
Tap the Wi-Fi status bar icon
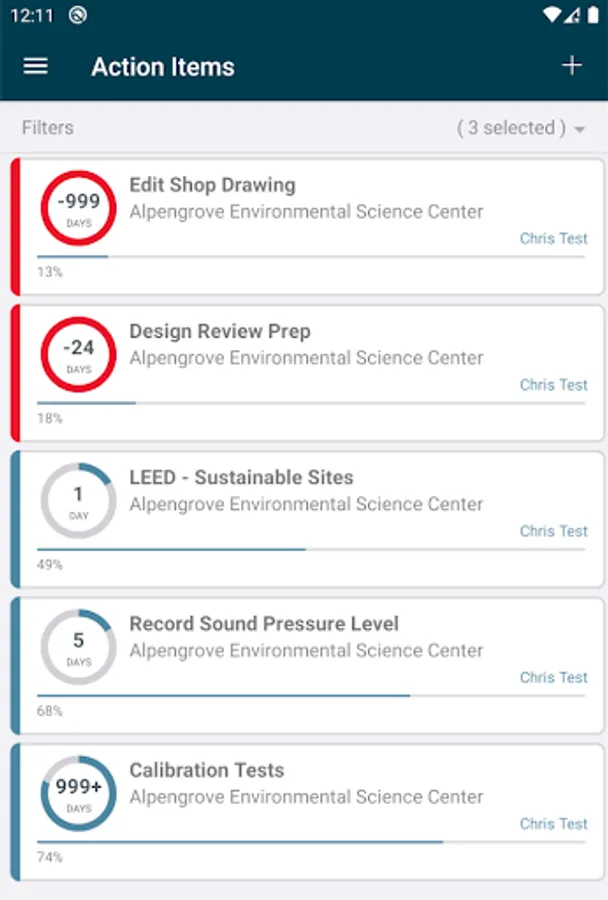pyautogui.click(x=551, y=15)
